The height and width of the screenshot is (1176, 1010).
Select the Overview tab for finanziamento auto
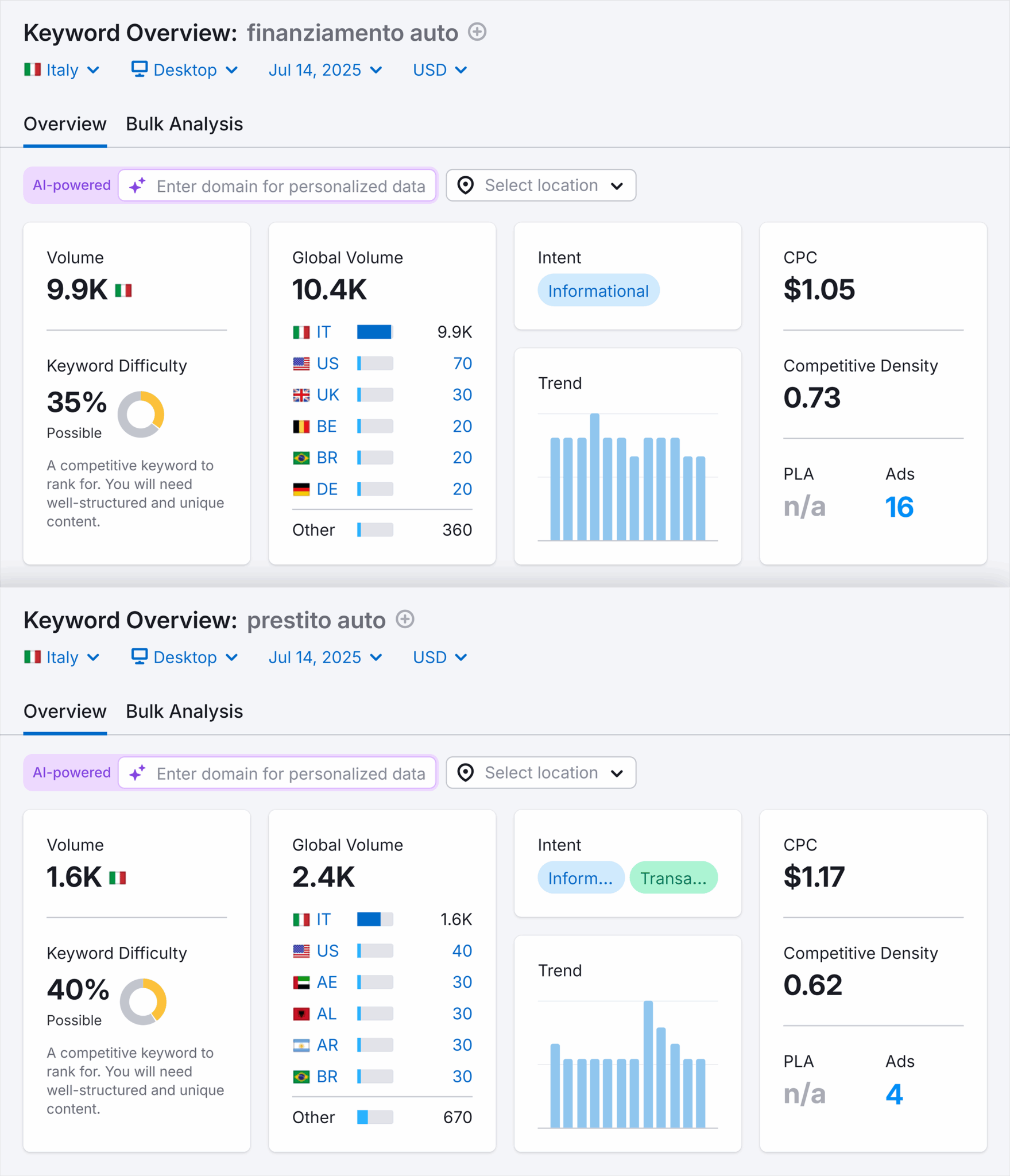coord(65,124)
